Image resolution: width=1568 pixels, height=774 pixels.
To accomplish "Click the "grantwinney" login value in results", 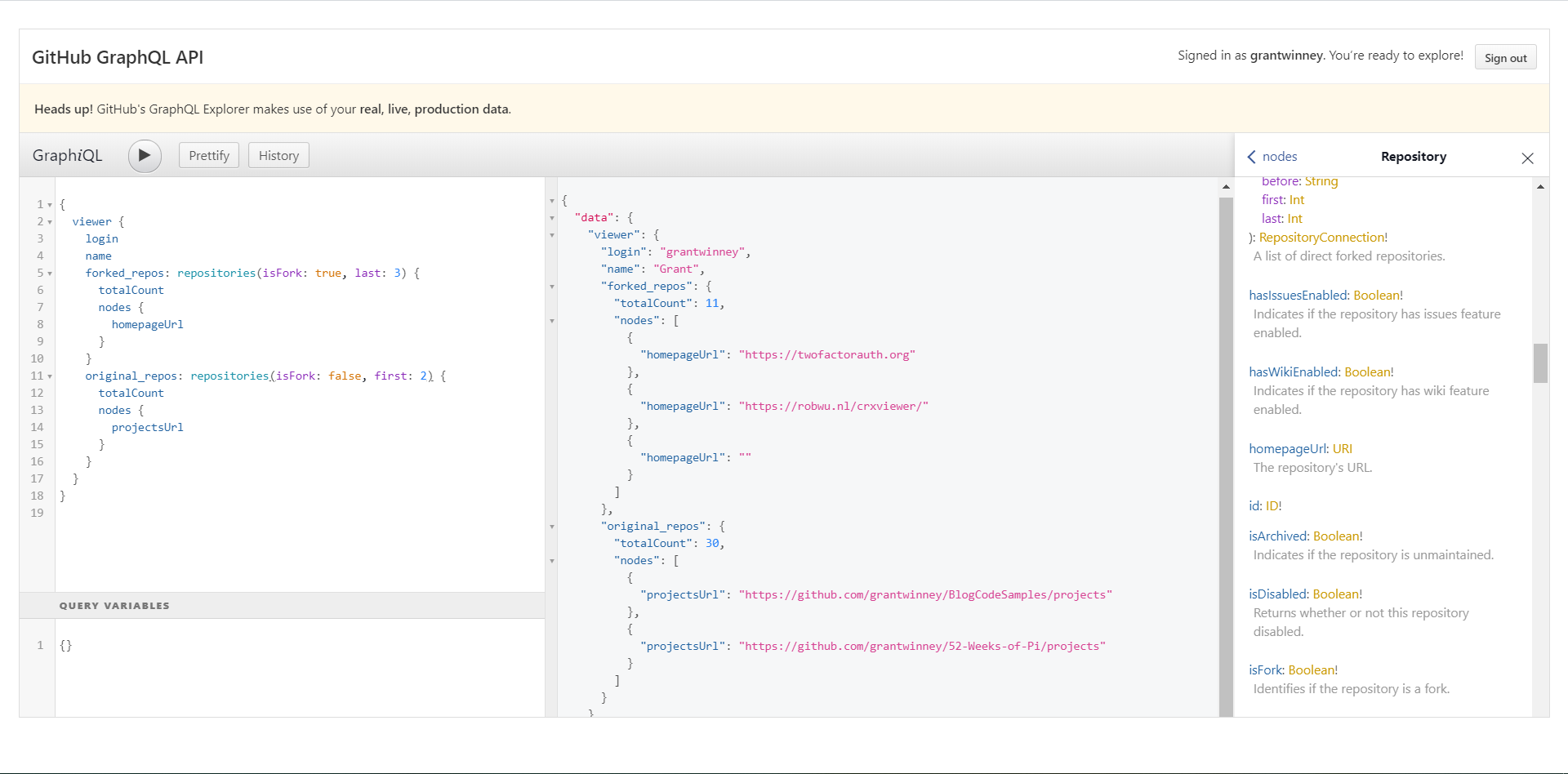I will coord(702,252).
